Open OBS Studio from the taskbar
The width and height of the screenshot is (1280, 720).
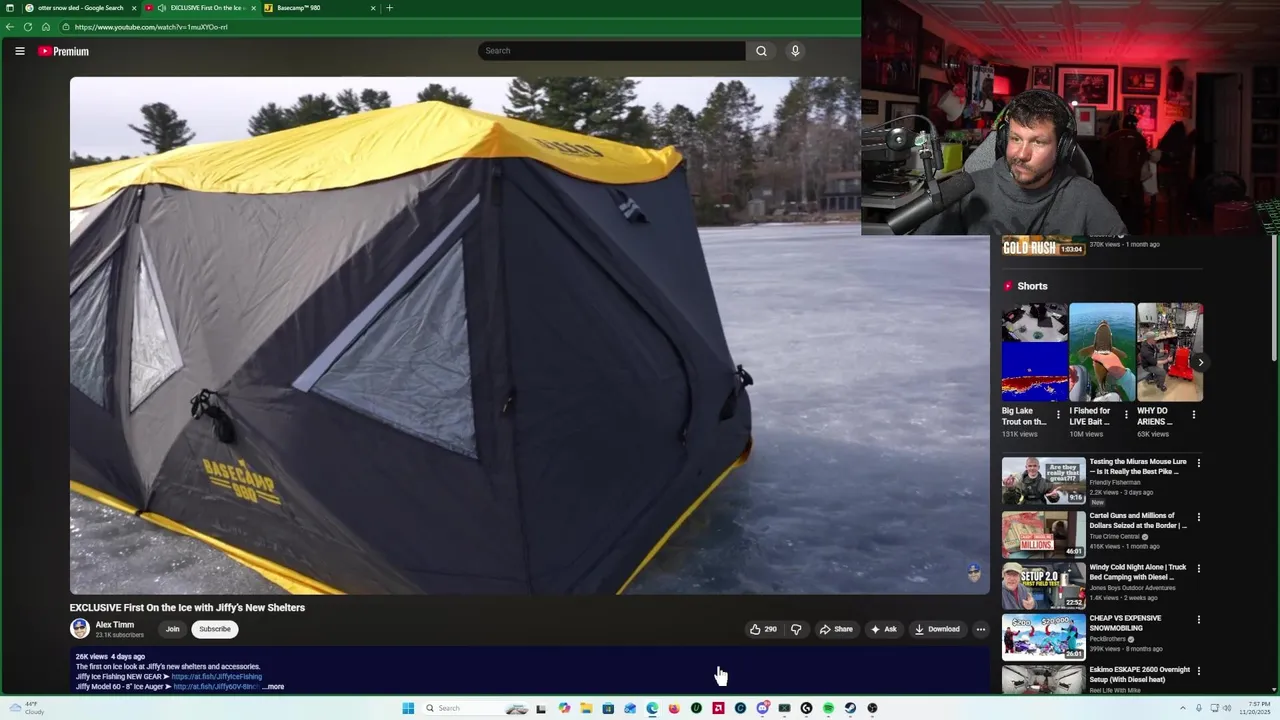pos(872,708)
